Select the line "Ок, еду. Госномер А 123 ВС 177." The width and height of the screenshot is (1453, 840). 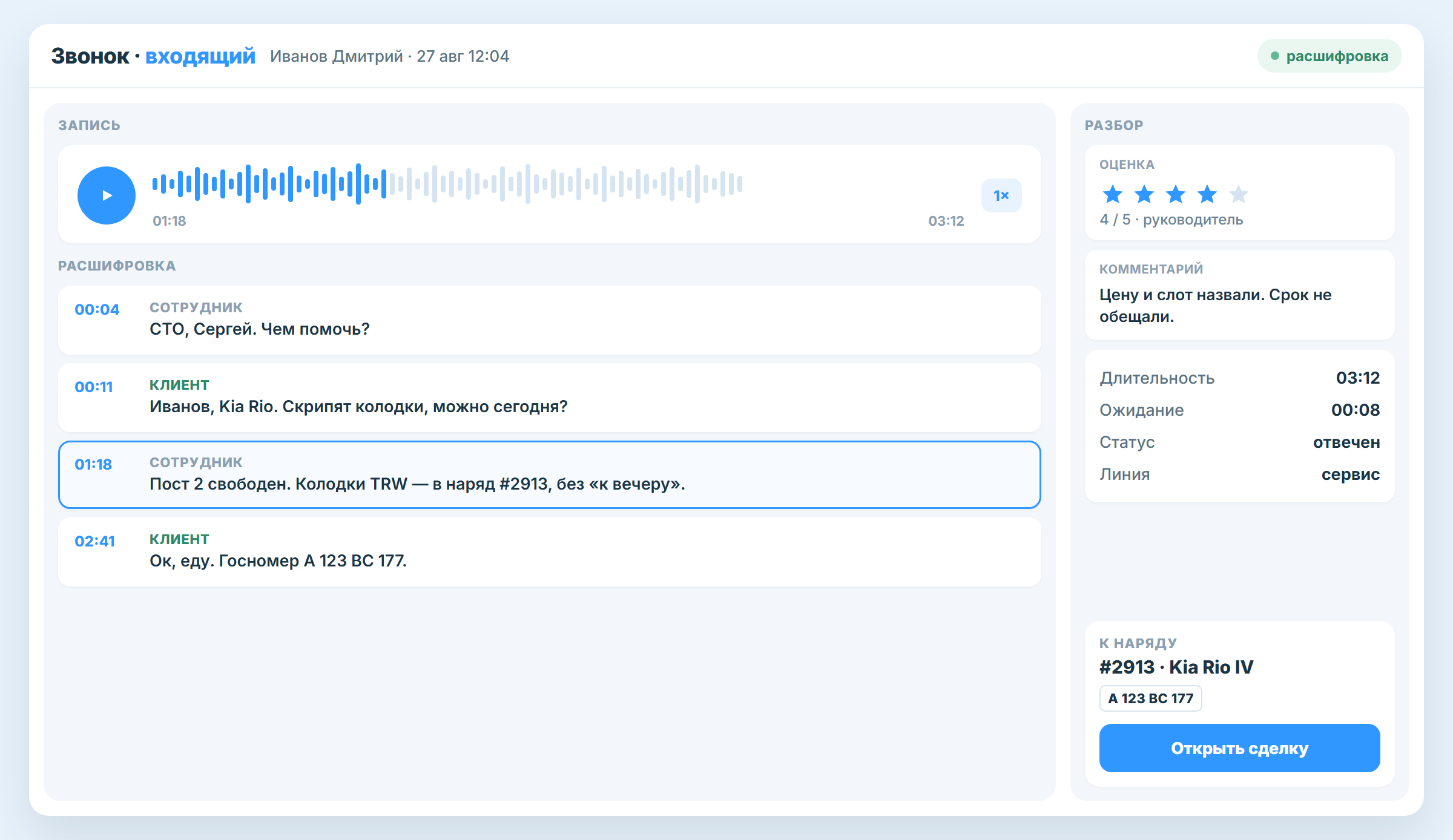tap(550, 552)
